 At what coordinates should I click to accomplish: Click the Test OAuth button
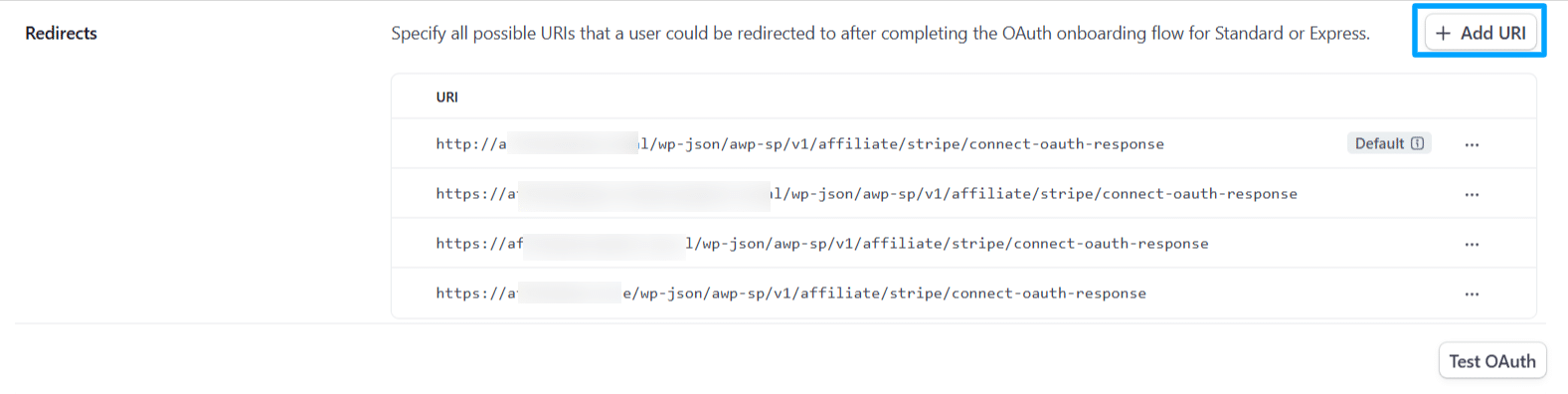pyautogui.click(x=1491, y=361)
